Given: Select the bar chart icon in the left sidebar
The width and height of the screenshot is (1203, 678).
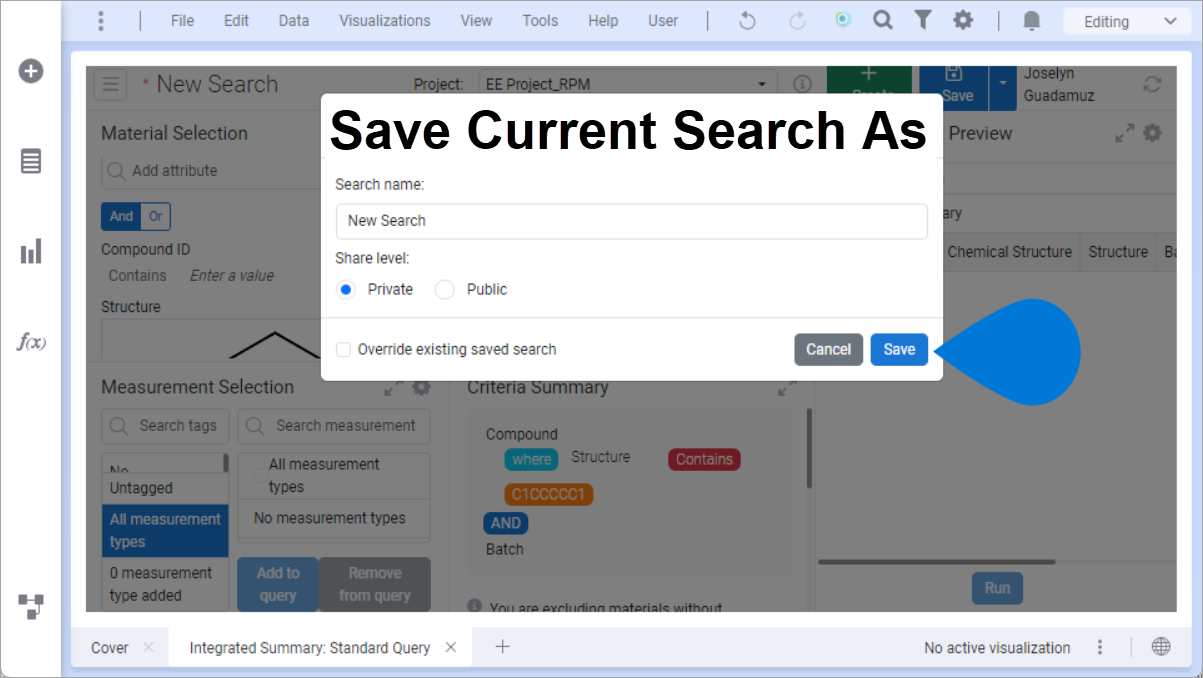Looking at the screenshot, I should pos(31,250).
